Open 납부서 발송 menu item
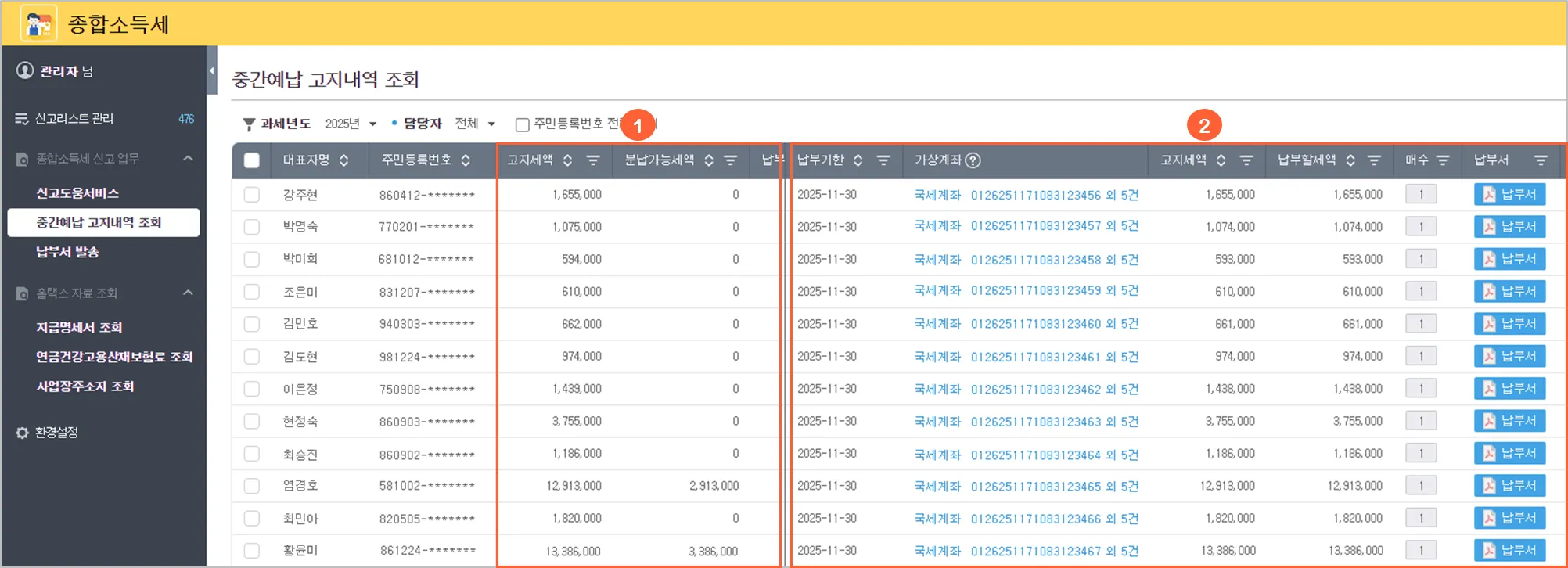The image size is (1568, 568). pyautogui.click(x=67, y=252)
